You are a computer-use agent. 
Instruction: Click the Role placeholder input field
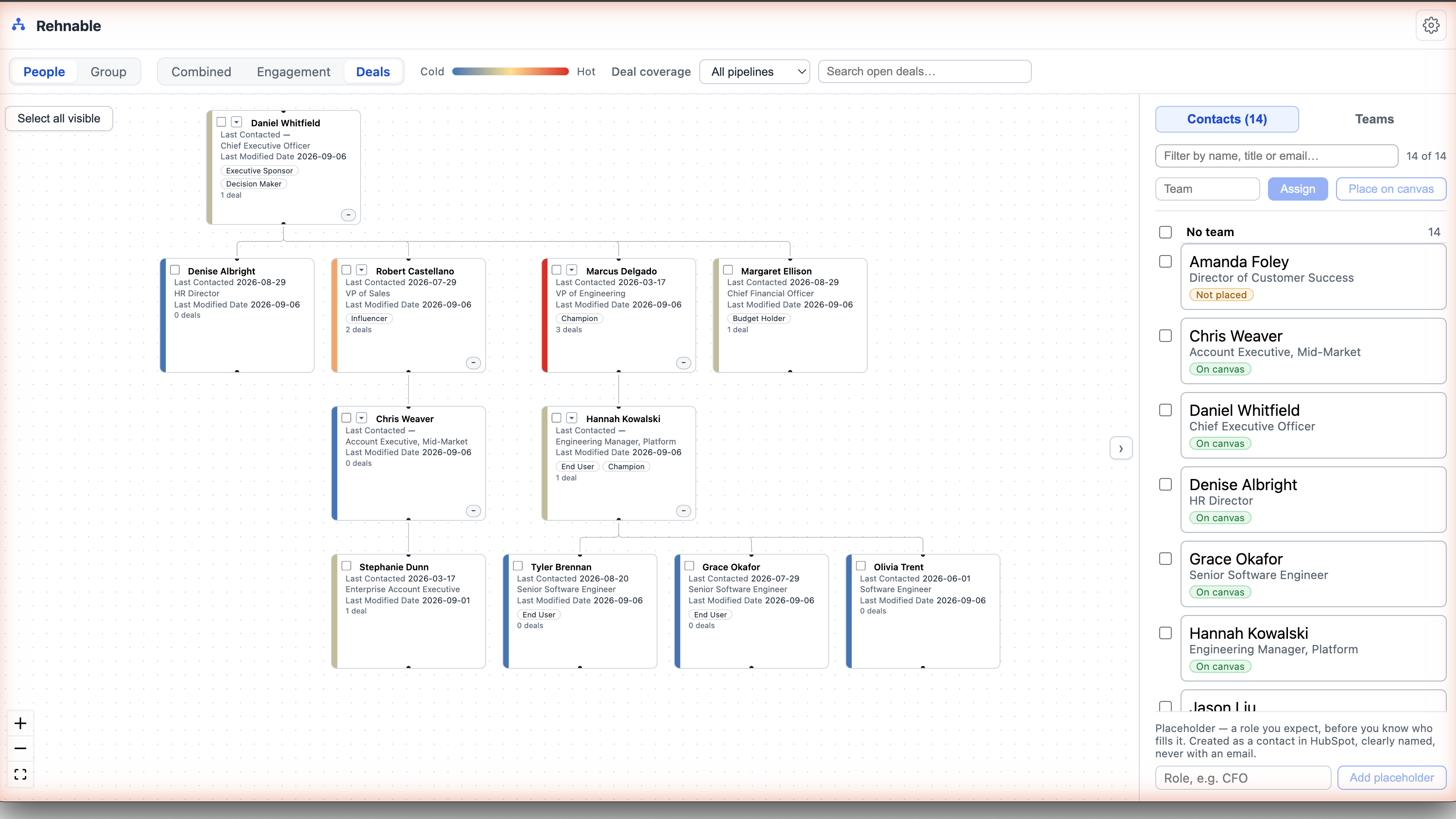pyautogui.click(x=1243, y=778)
